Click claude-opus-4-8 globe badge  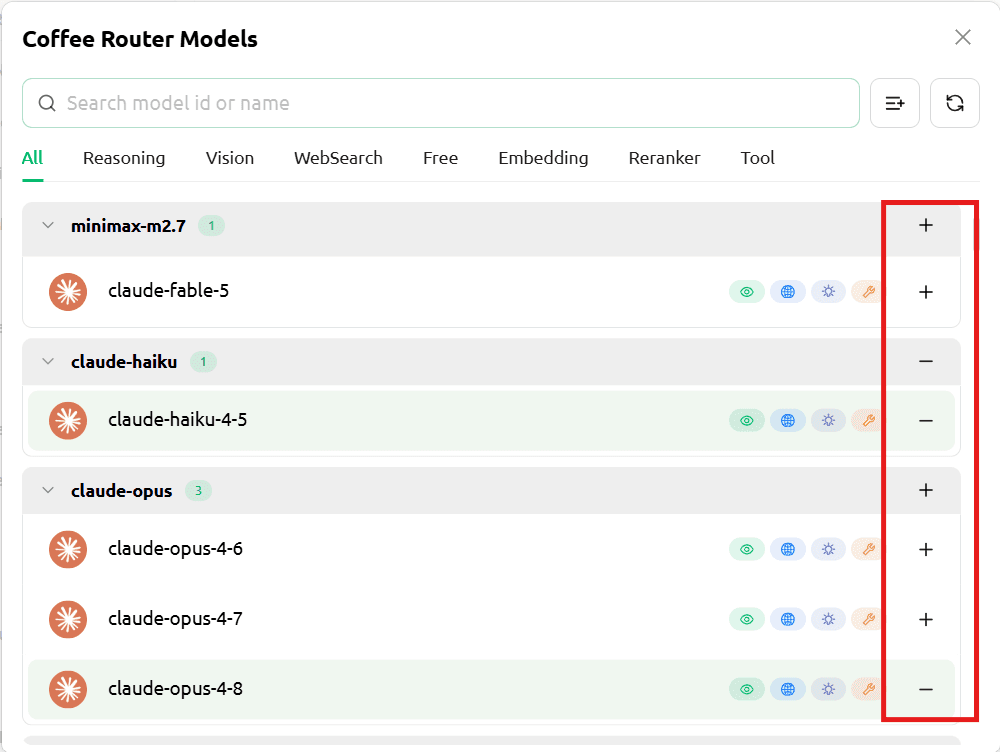788,689
